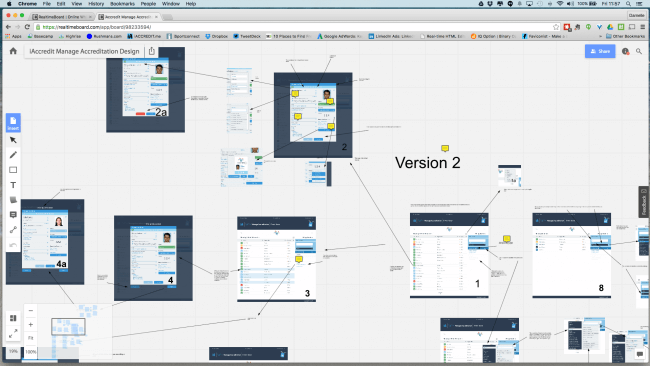This screenshot has height=366, width=650.
Task: Select the Comment tool in the toolbar
Action: [x=13, y=215]
